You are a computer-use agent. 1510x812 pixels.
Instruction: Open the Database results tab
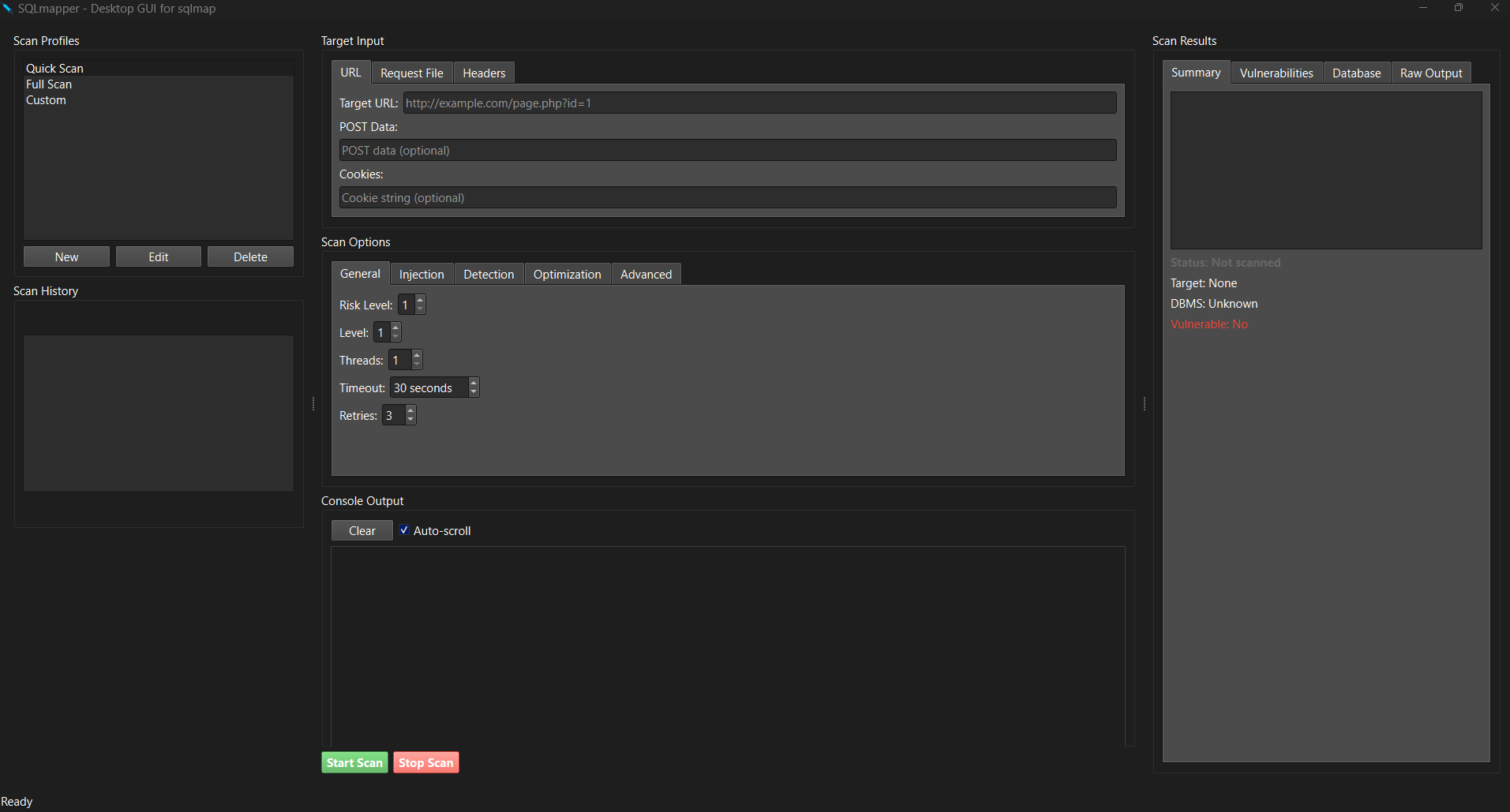(x=1356, y=73)
